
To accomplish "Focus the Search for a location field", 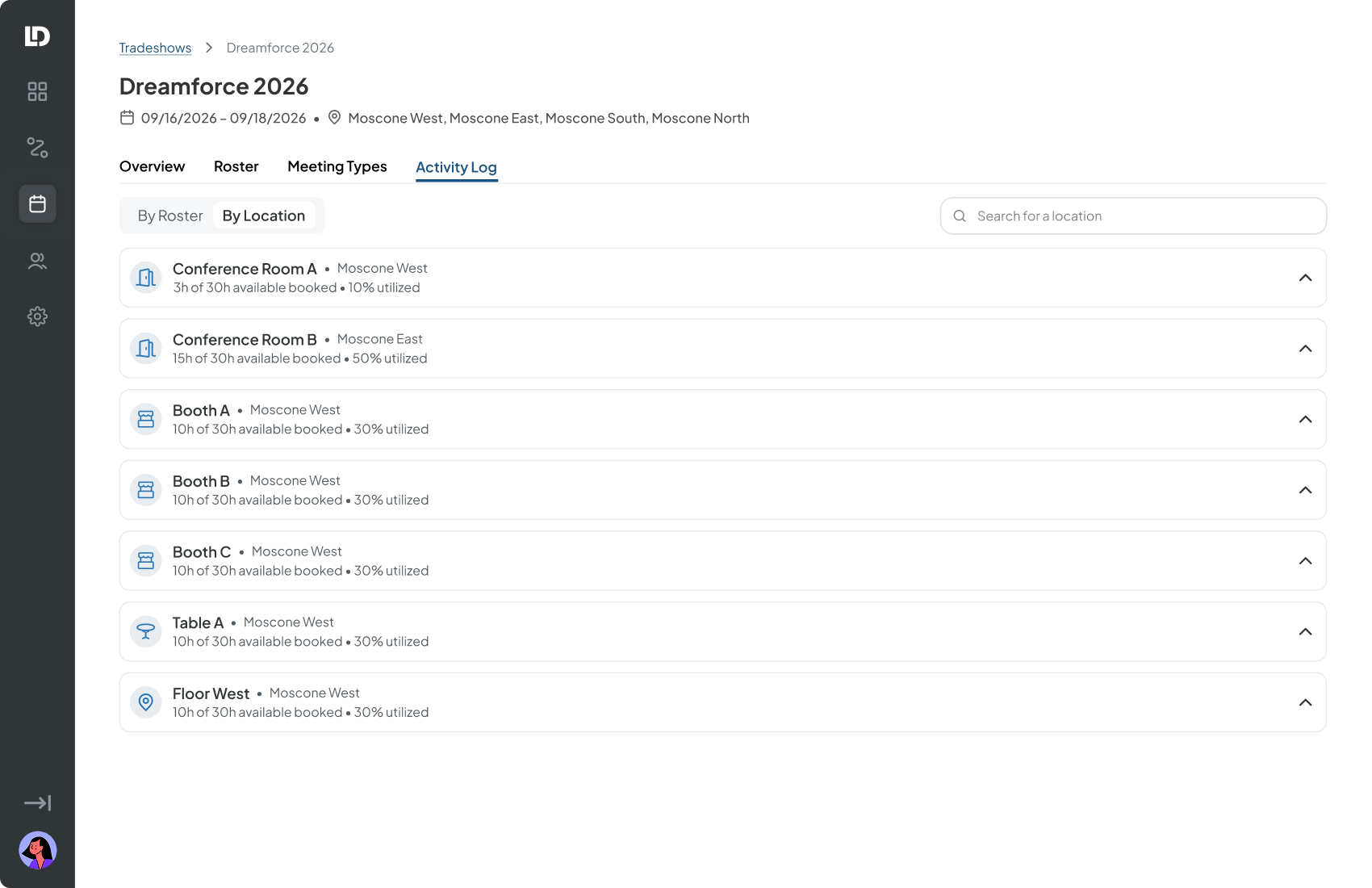I will [x=1133, y=216].
